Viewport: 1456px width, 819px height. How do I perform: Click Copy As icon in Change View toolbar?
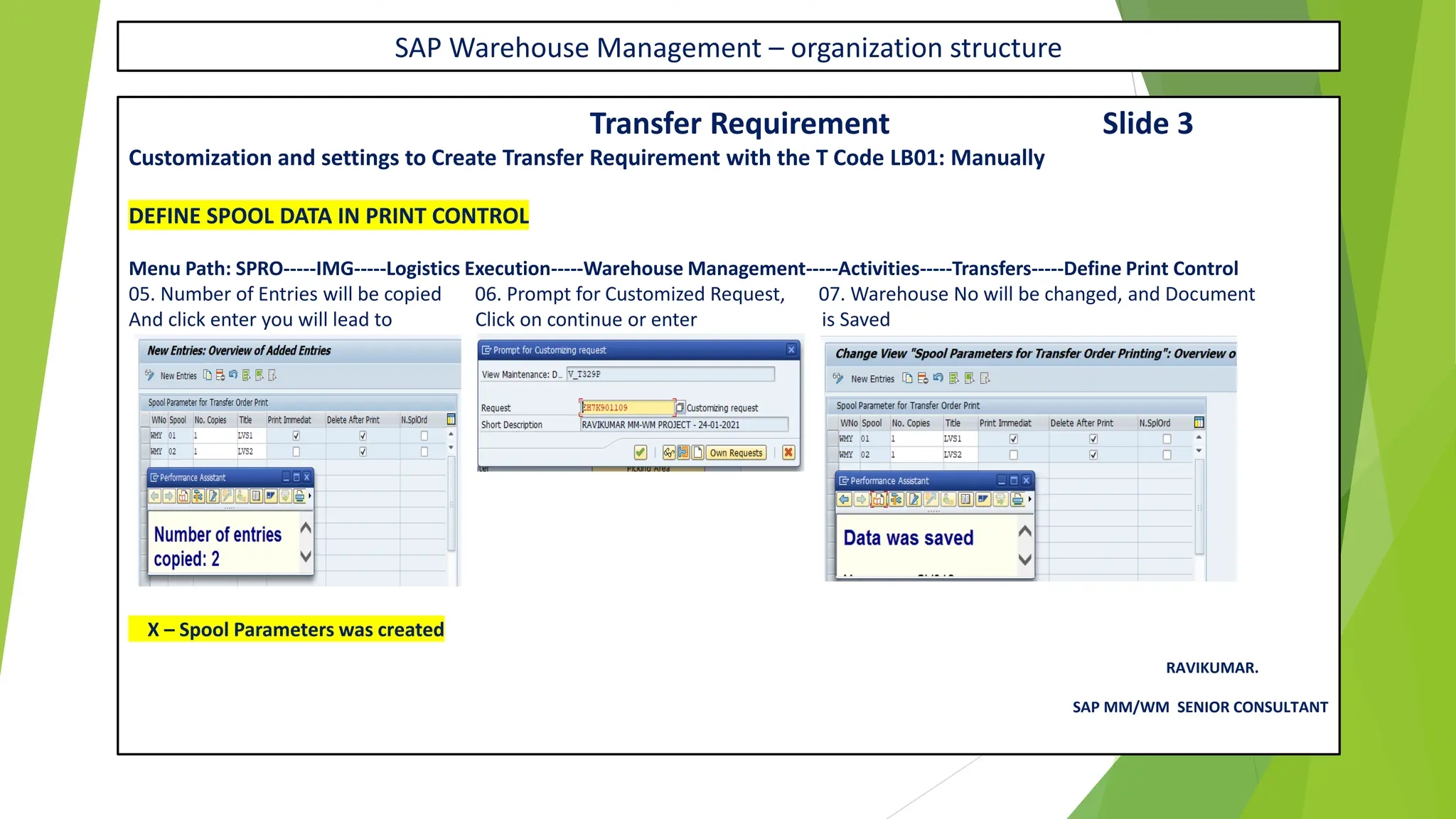(907, 378)
